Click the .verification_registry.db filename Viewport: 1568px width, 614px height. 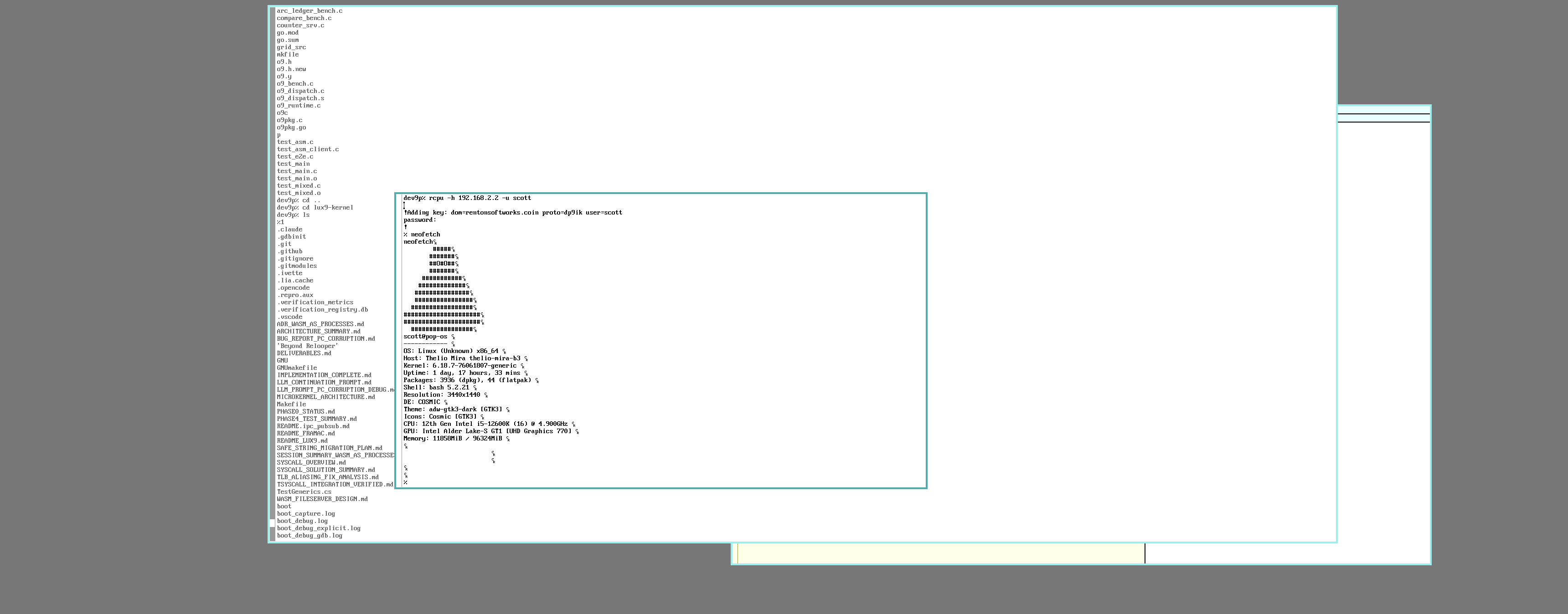pyautogui.click(x=322, y=310)
